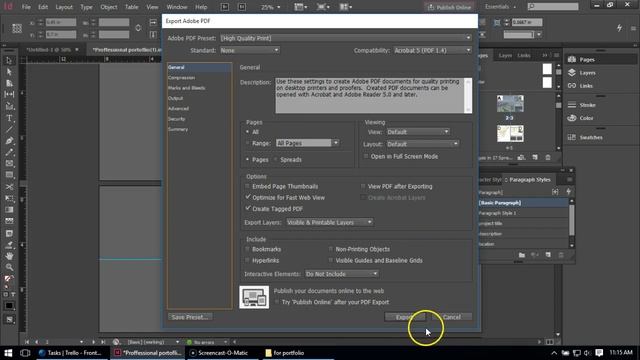Enable Non-Printing Objects checkbox
This screenshot has height=360, width=640.
pos(331,249)
